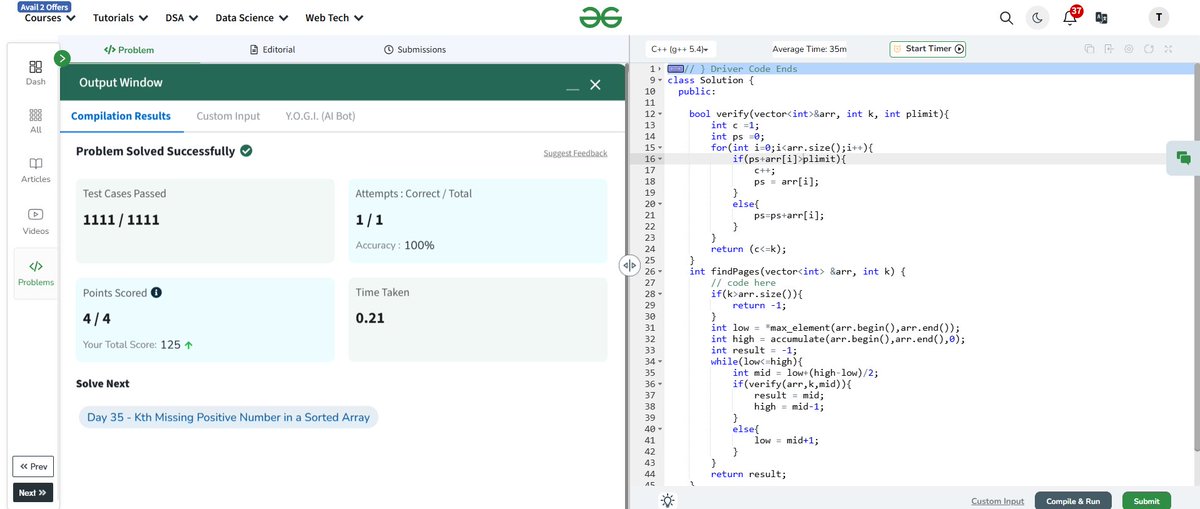Close the Output Window

click(x=595, y=85)
